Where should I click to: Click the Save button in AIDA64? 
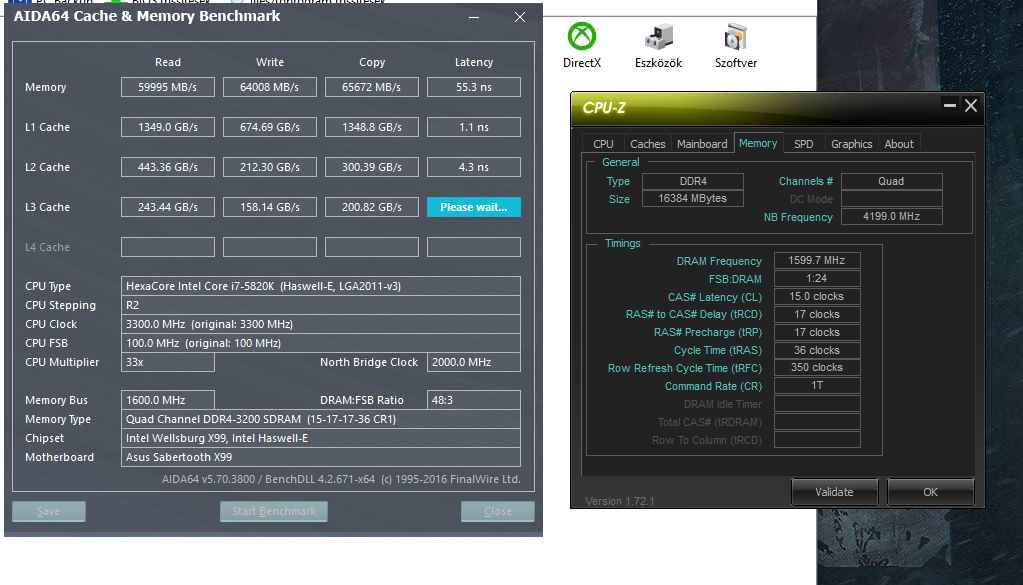(x=49, y=511)
